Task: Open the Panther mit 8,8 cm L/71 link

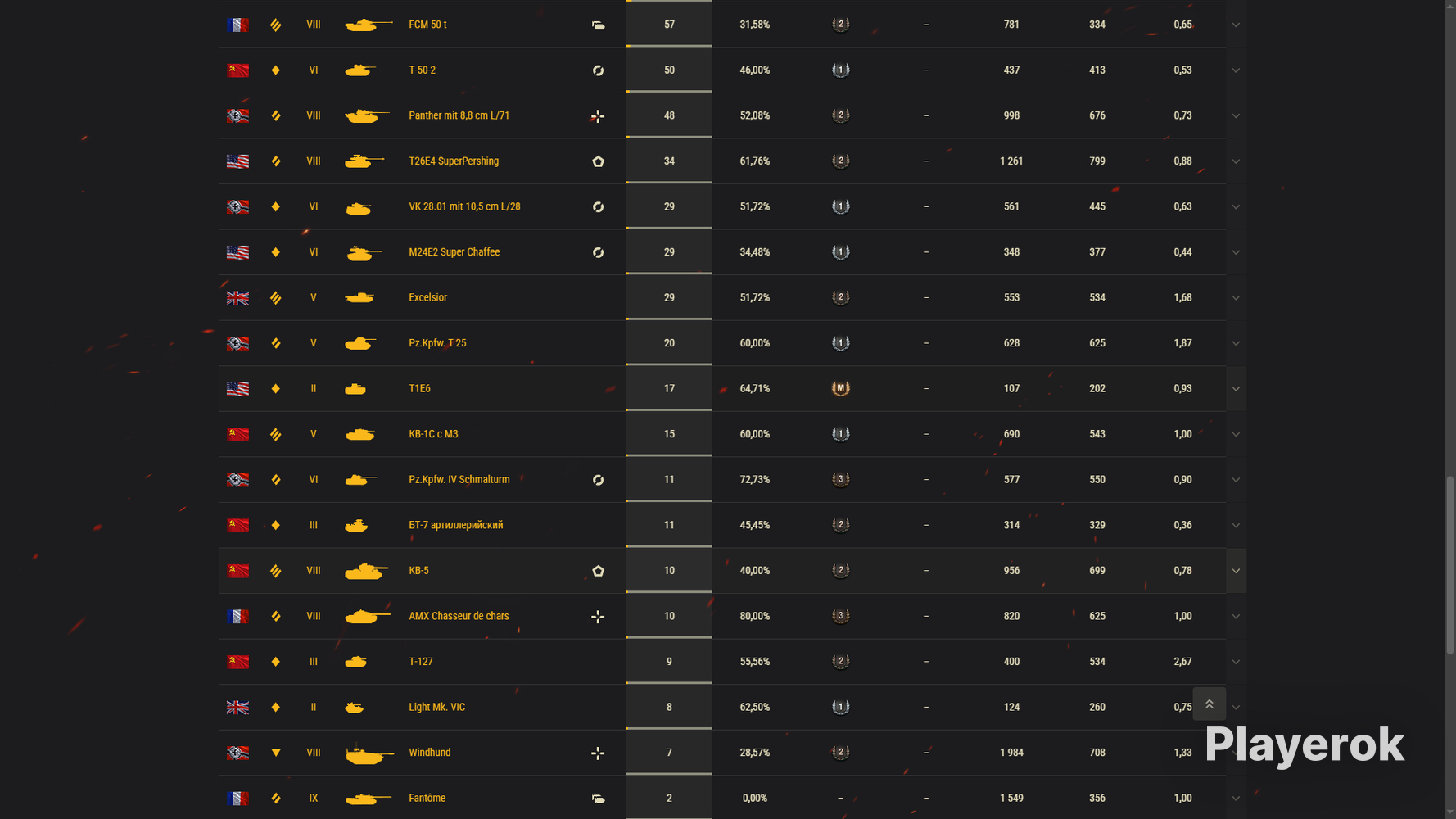Action: tap(459, 115)
